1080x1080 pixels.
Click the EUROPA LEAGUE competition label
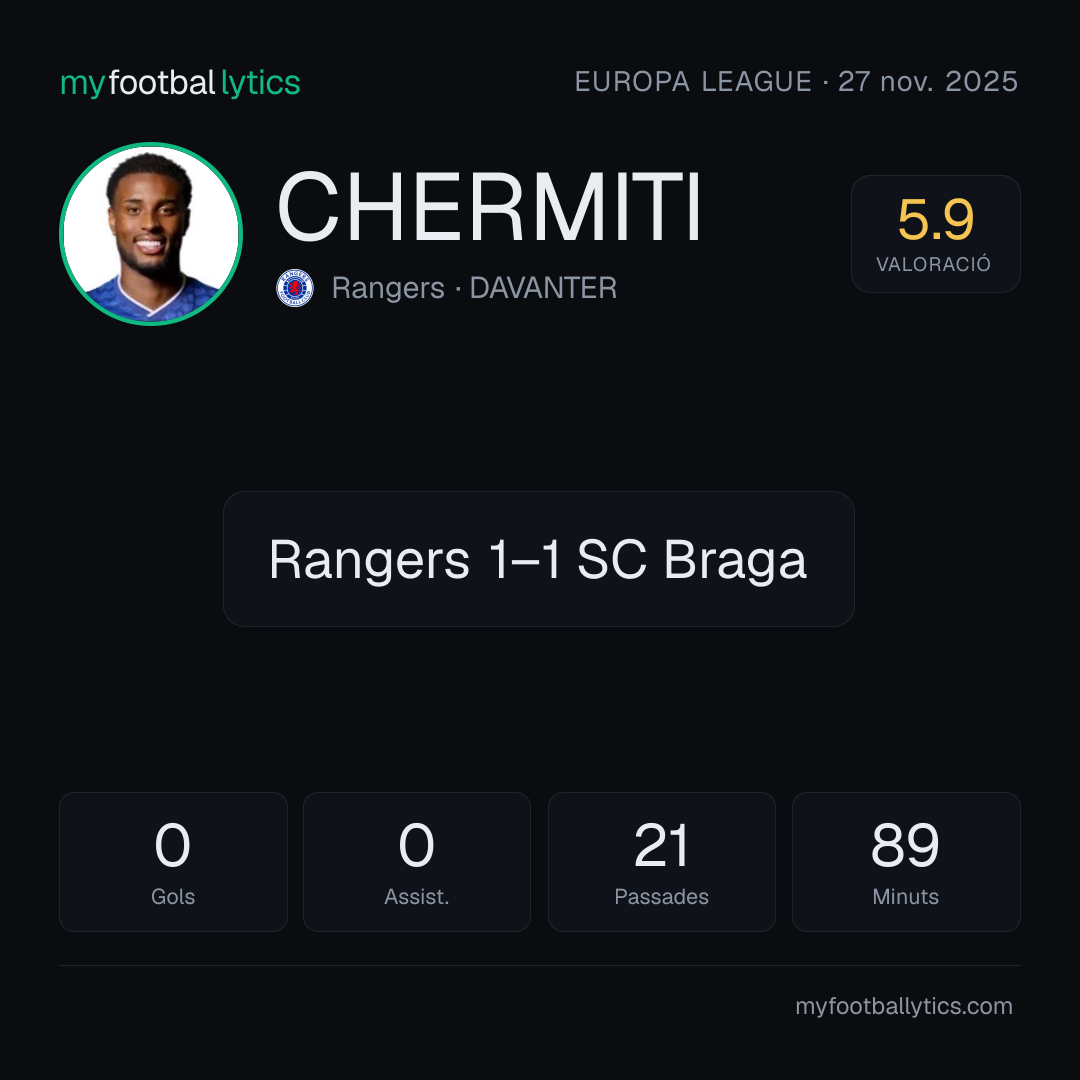(693, 82)
